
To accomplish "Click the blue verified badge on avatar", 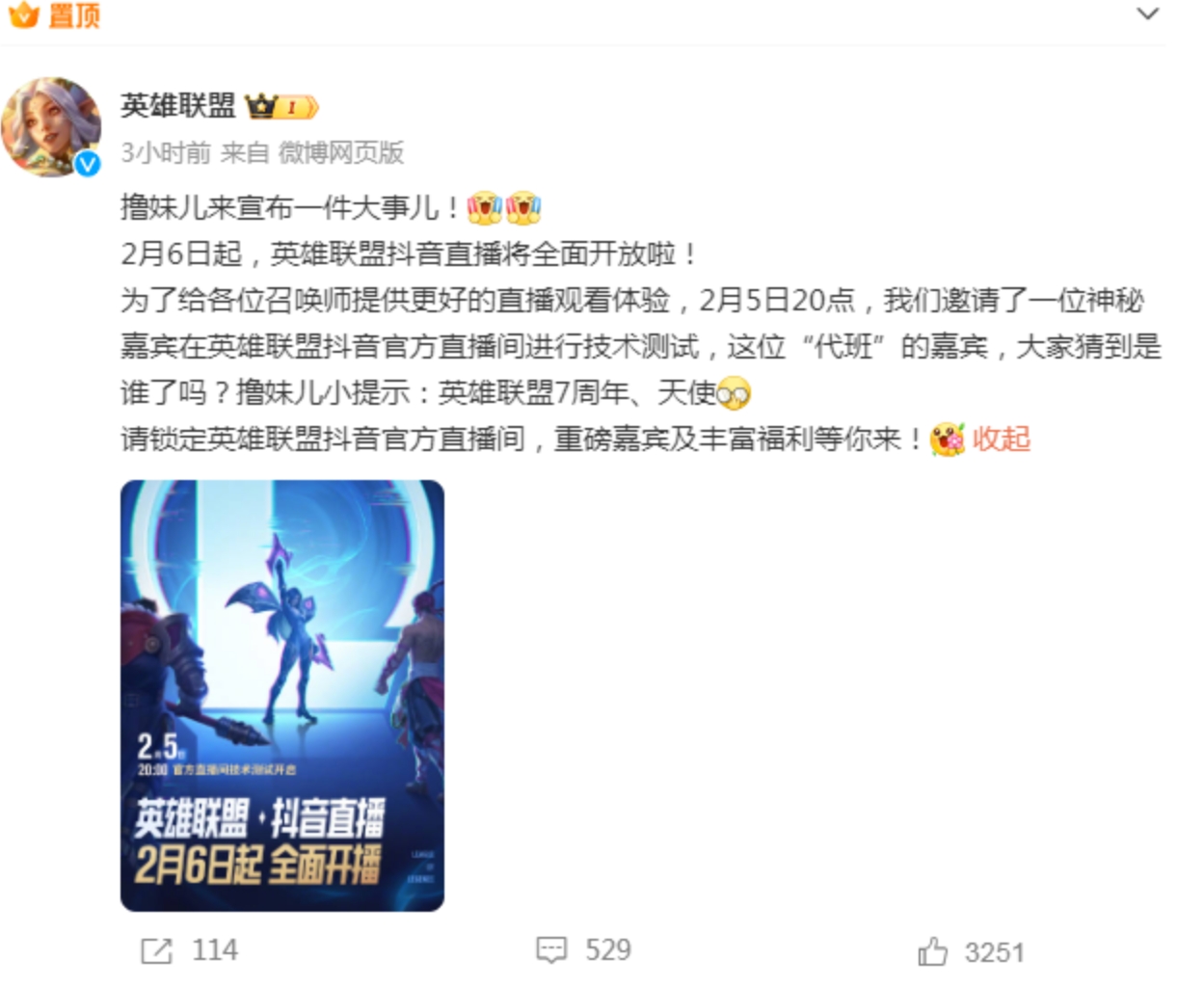I will [88, 164].
